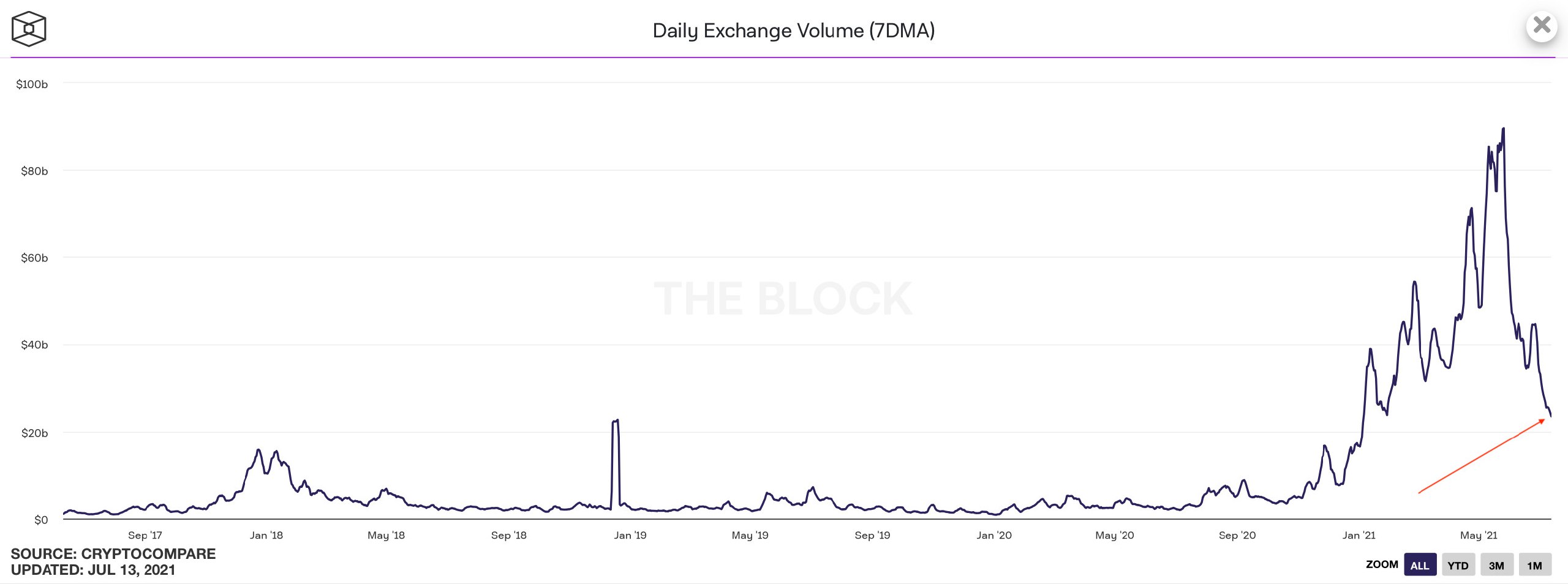The height and width of the screenshot is (584, 1568).
Task: Click the $20b y-axis label
Action: [34, 433]
